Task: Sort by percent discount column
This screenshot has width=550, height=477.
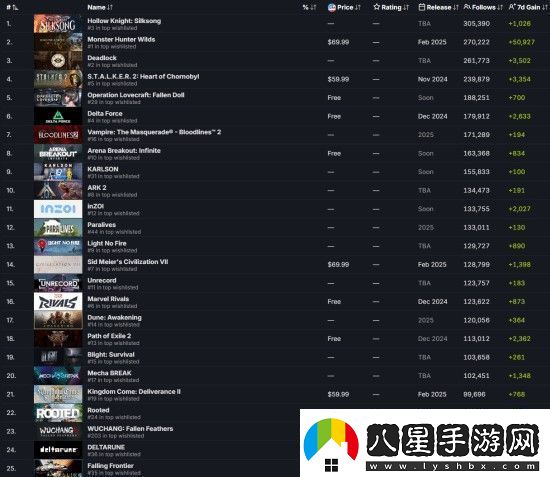Action: point(309,7)
